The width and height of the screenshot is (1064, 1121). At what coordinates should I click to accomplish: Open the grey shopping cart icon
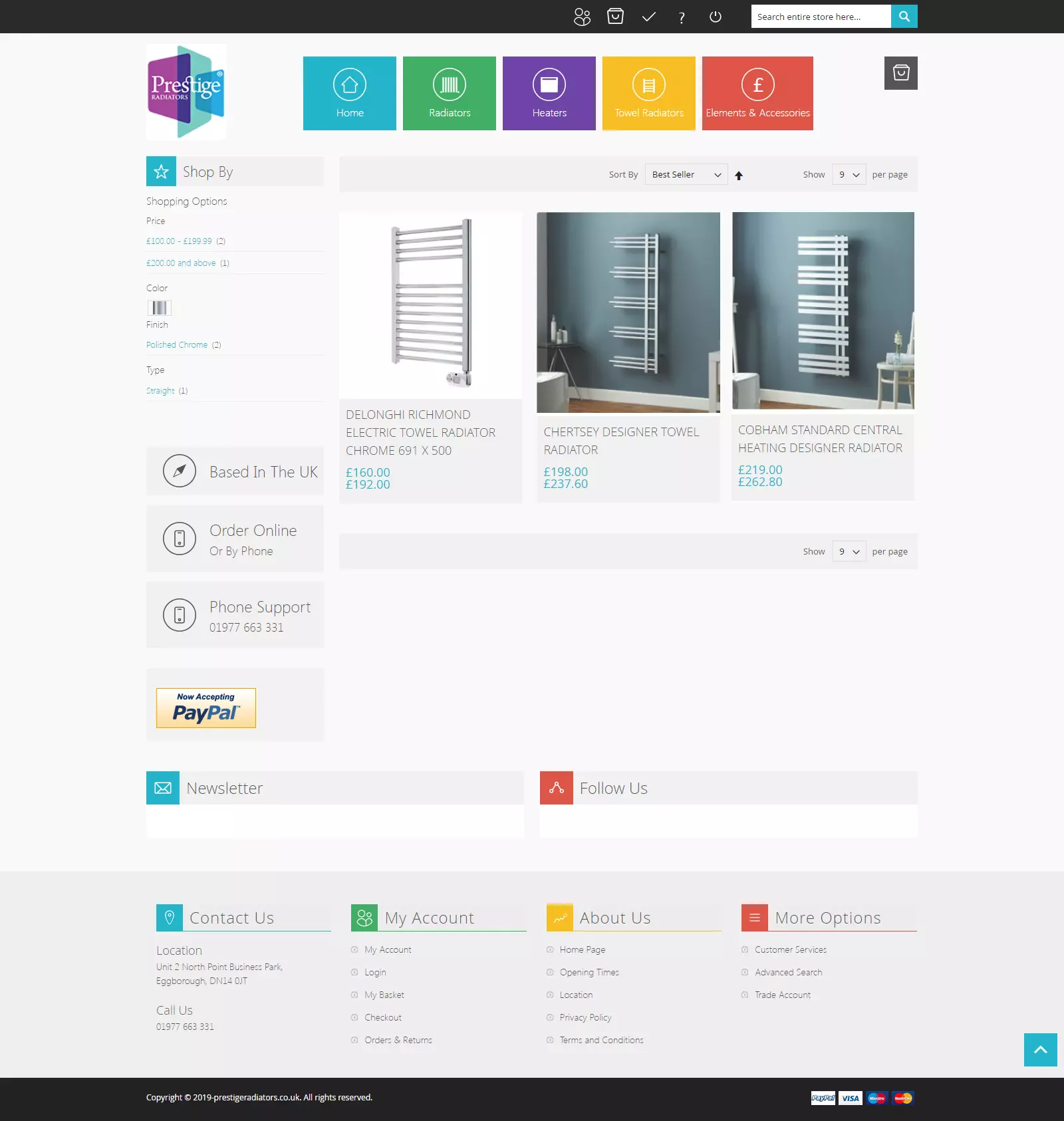(x=900, y=73)
